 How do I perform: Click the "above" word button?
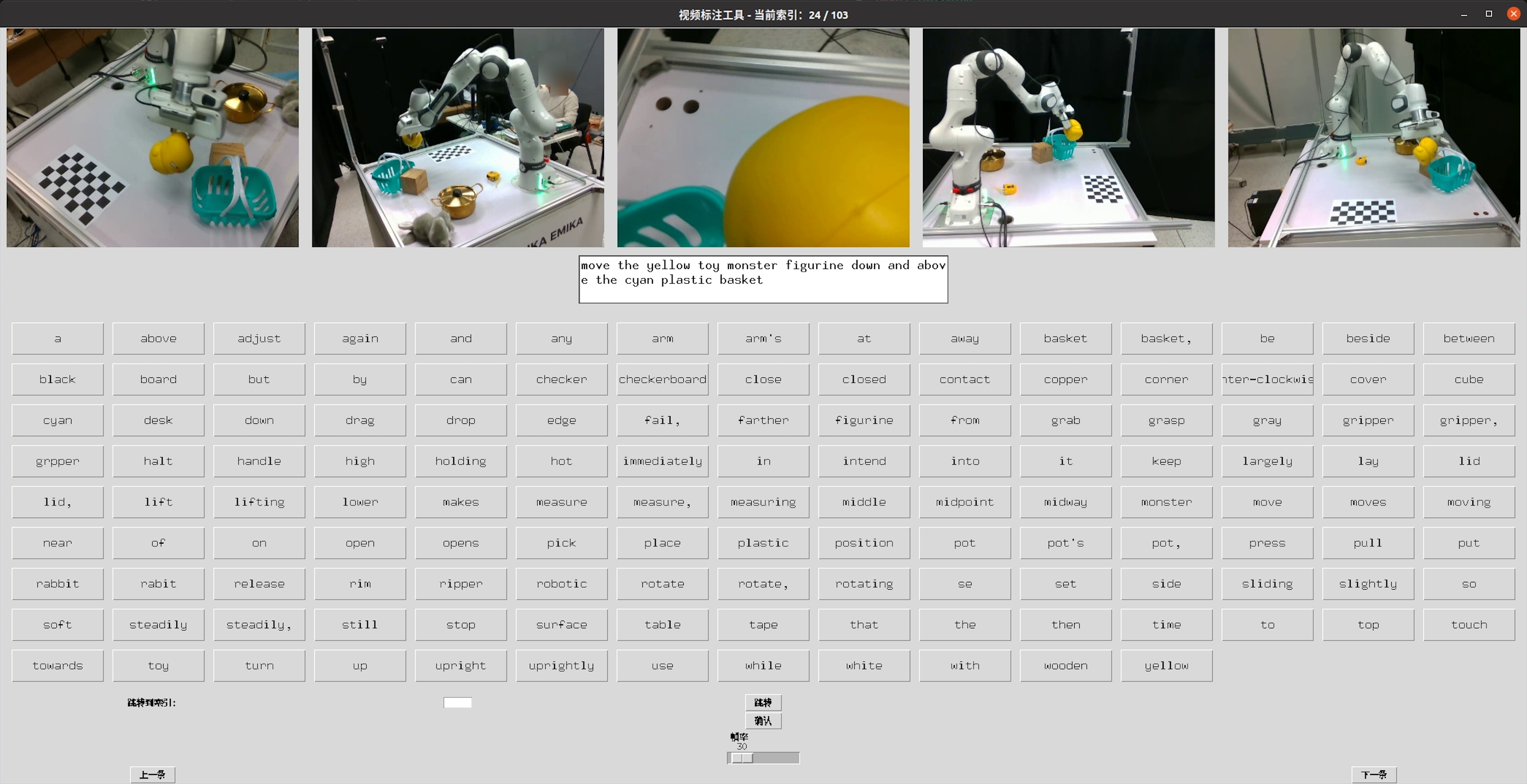(x=158, y=338)
